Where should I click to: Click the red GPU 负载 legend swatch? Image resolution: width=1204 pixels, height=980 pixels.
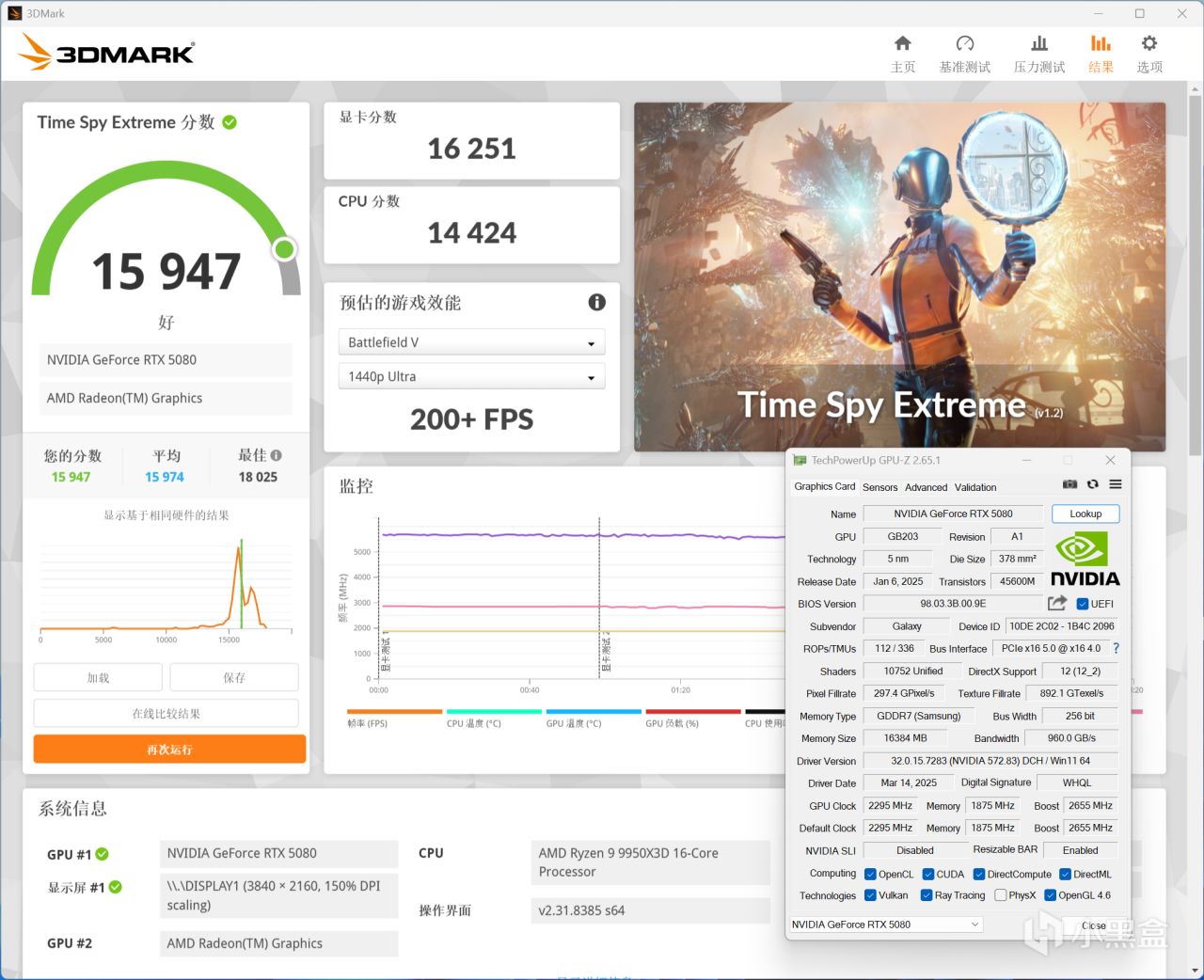pos(693,712)
